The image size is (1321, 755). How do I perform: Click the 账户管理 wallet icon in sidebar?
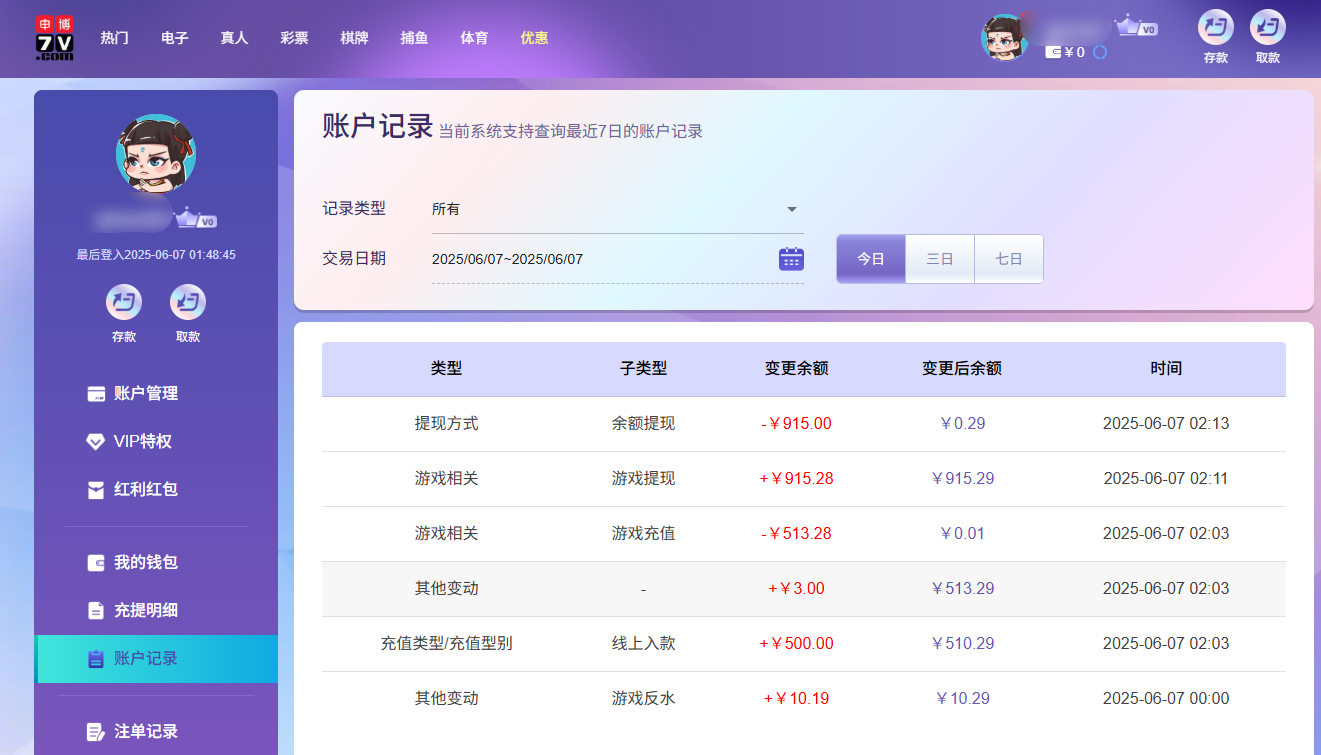[x=94, y=393]
